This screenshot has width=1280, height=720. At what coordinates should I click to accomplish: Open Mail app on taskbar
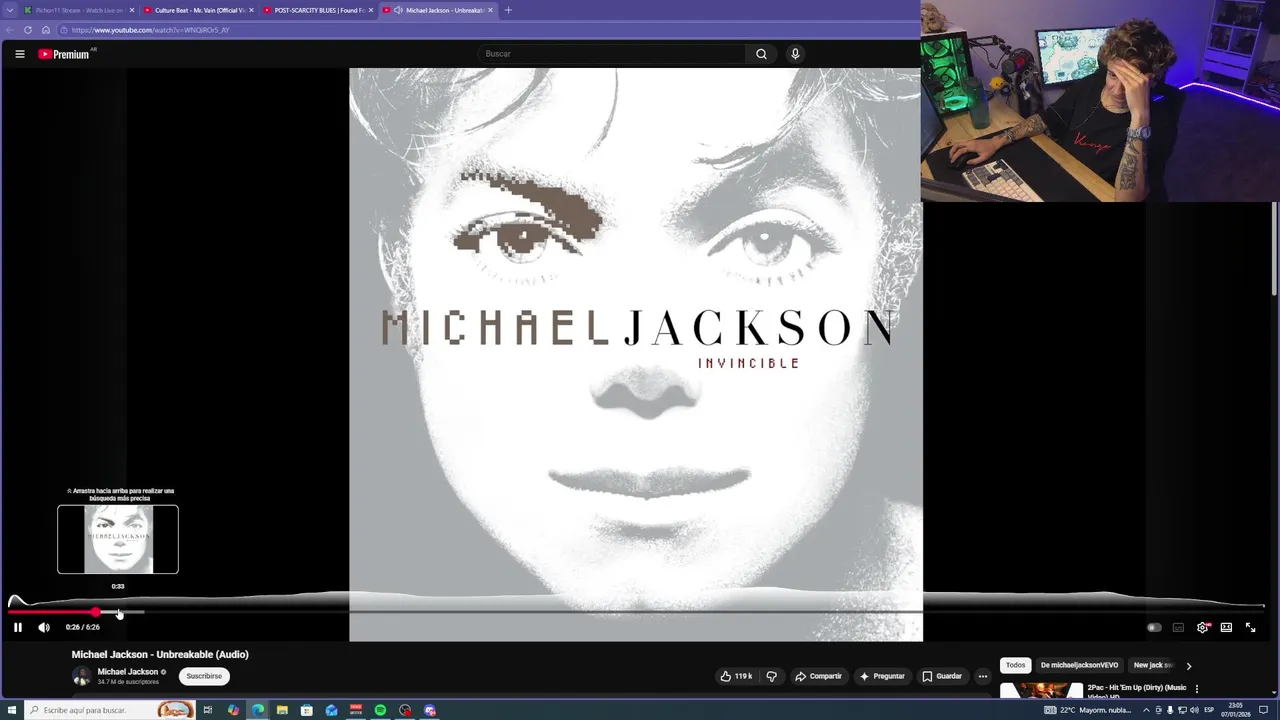tap(331, 710)
